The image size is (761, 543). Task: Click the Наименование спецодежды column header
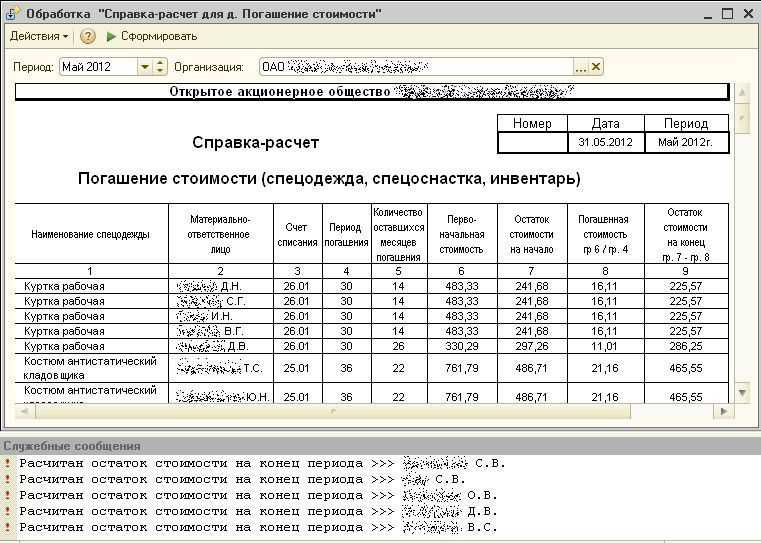coord(91,234)
